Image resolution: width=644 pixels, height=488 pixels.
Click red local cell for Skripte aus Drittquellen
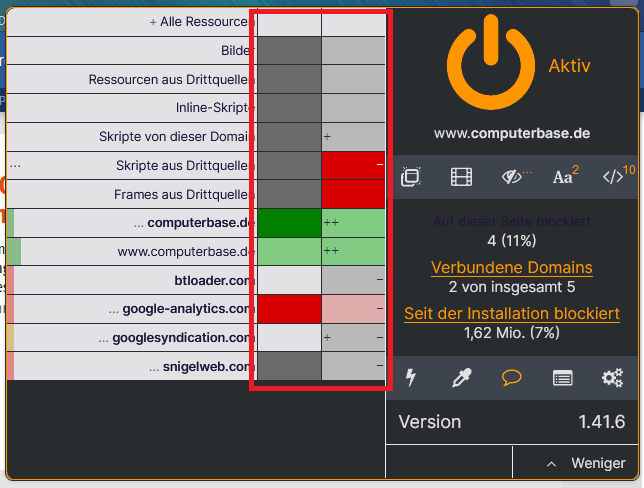[353, 165]
